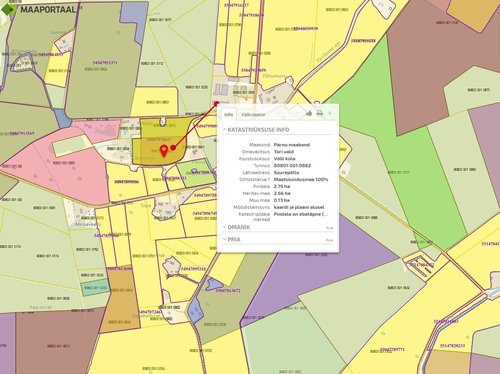Screen dimensions: 500x374
Task: Click the truncated Pindala on ebatäpne note
Action: pos(301,214)
